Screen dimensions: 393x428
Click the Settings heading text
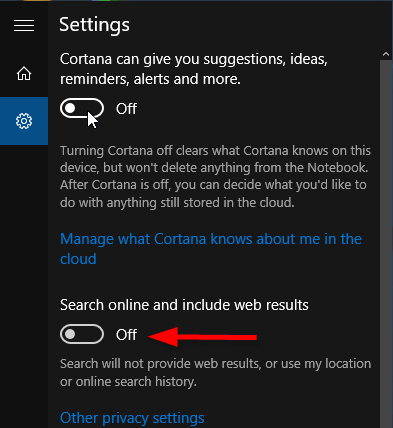pos(95,25)
